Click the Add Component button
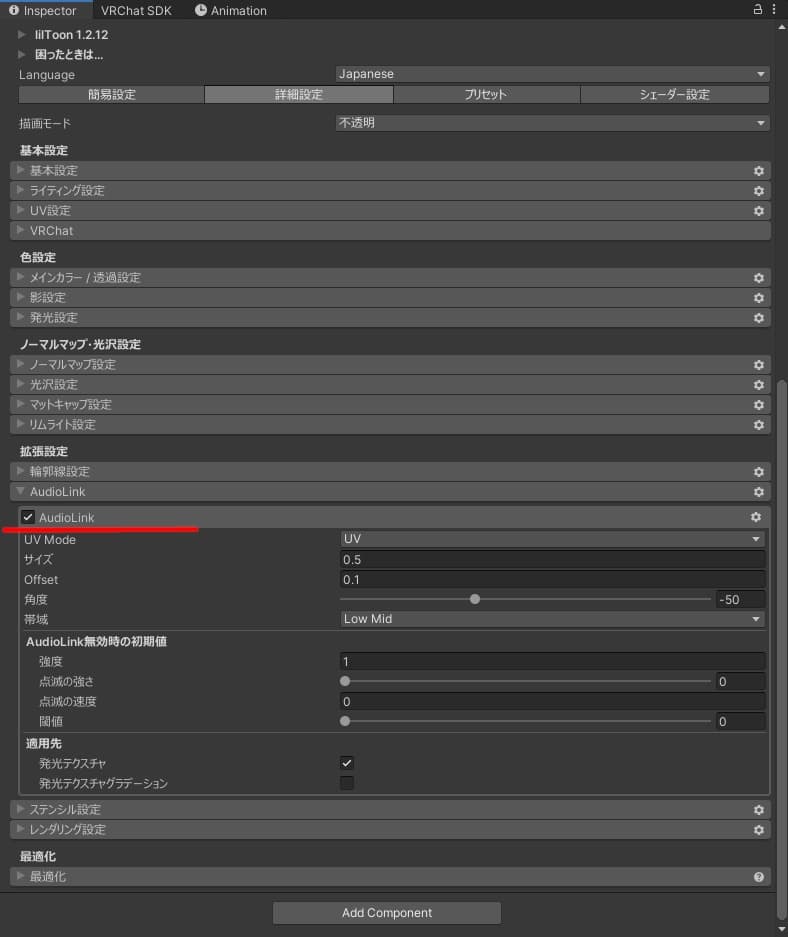788x937 pixels. [387, 913]
